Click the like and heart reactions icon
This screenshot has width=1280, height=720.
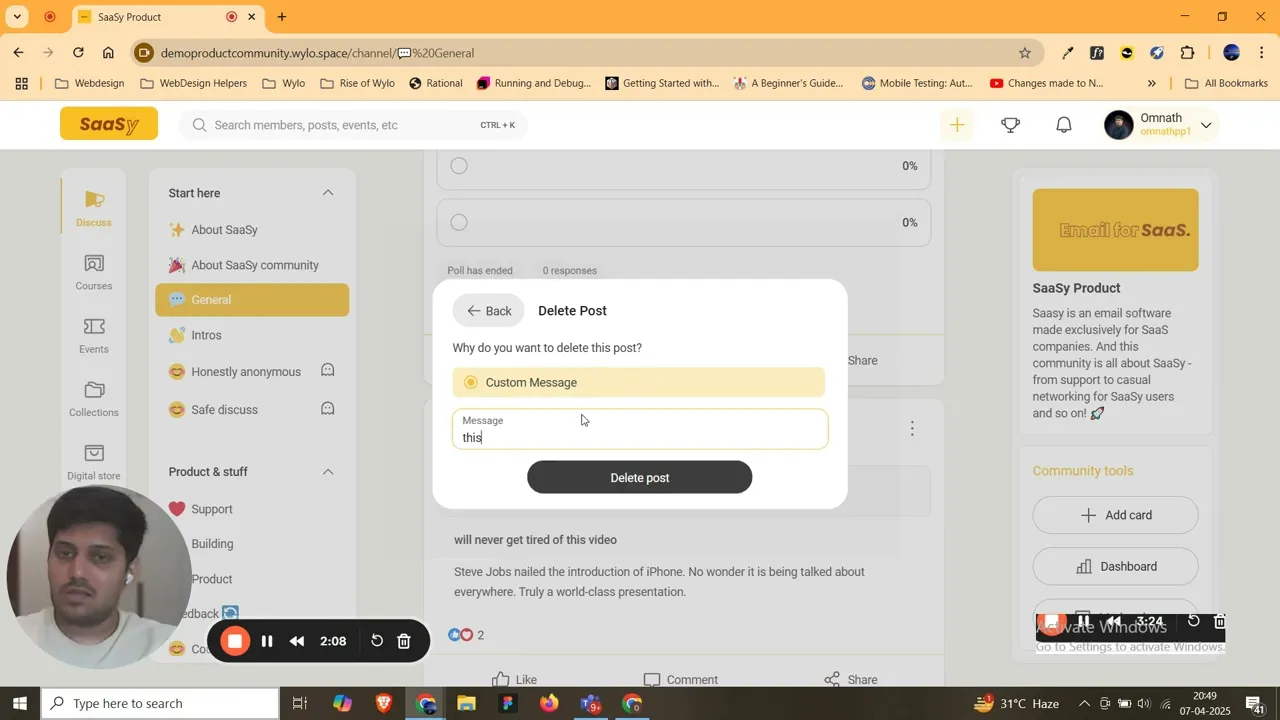click(x=460, y=635)
